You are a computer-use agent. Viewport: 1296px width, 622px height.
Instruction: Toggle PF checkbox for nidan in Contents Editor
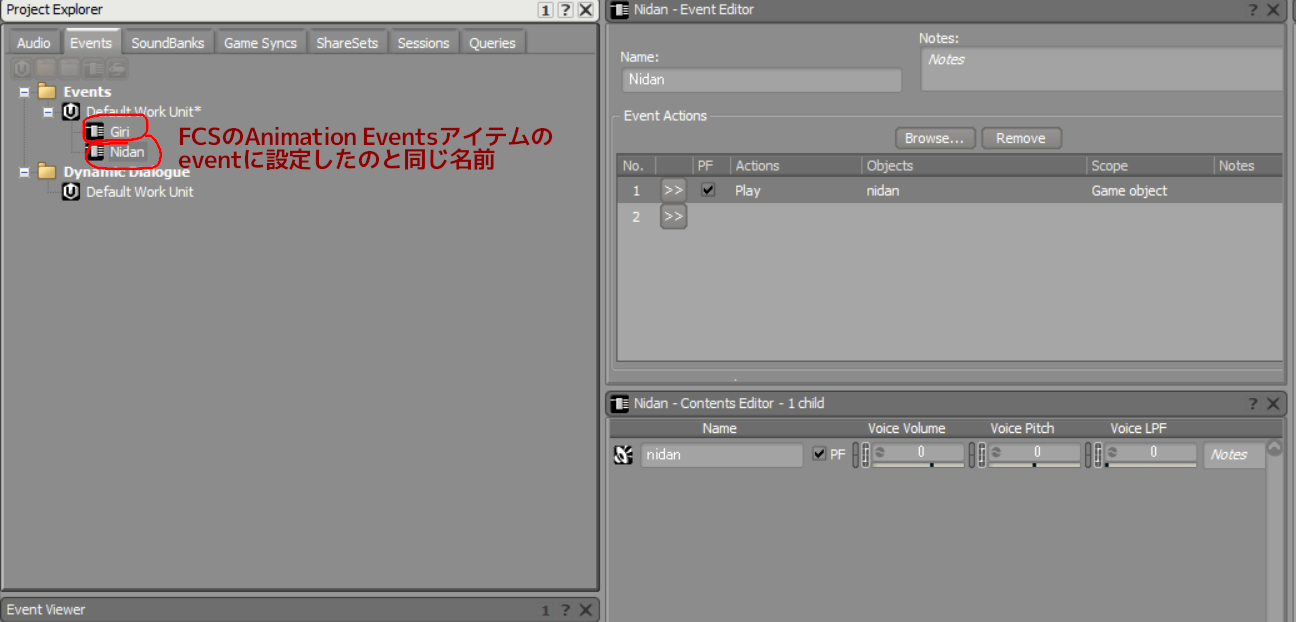click(x=820, y=454)
